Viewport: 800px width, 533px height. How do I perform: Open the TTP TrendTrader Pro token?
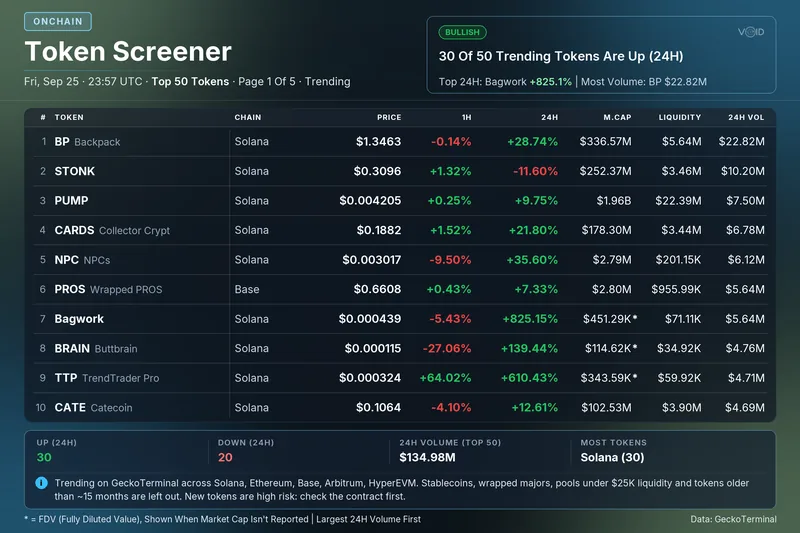click(107, 378)
